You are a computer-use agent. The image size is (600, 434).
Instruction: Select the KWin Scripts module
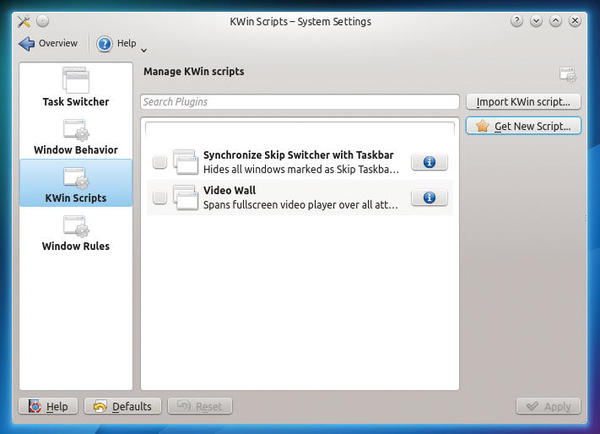tap(76, 183)
